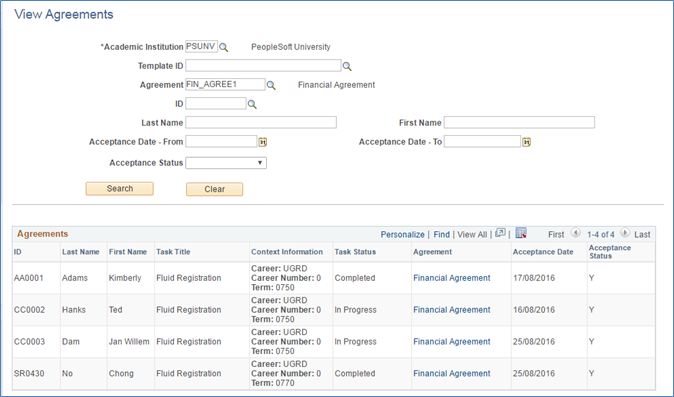Viewport: 674px width, 397px height.
Task: Select ID cell CC0002
Action: [x=29, y=310]
